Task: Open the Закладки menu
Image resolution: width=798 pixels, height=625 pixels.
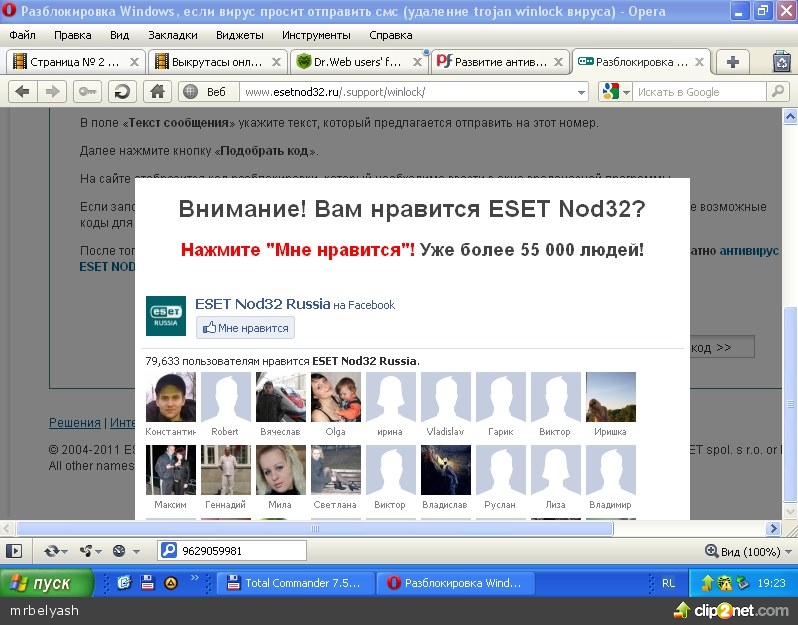Action: (x=173, y=35)
